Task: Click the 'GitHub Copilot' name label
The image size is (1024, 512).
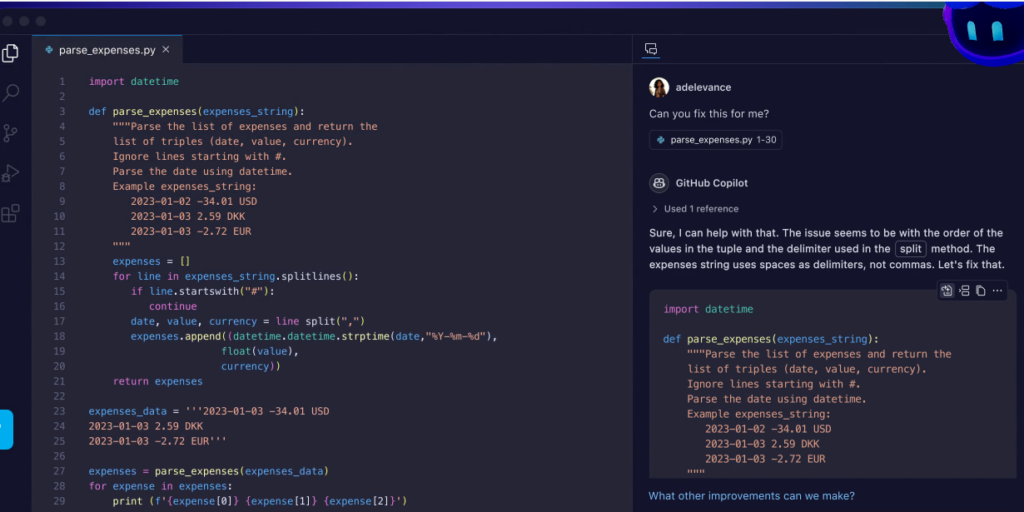Action: click(711, 183)
